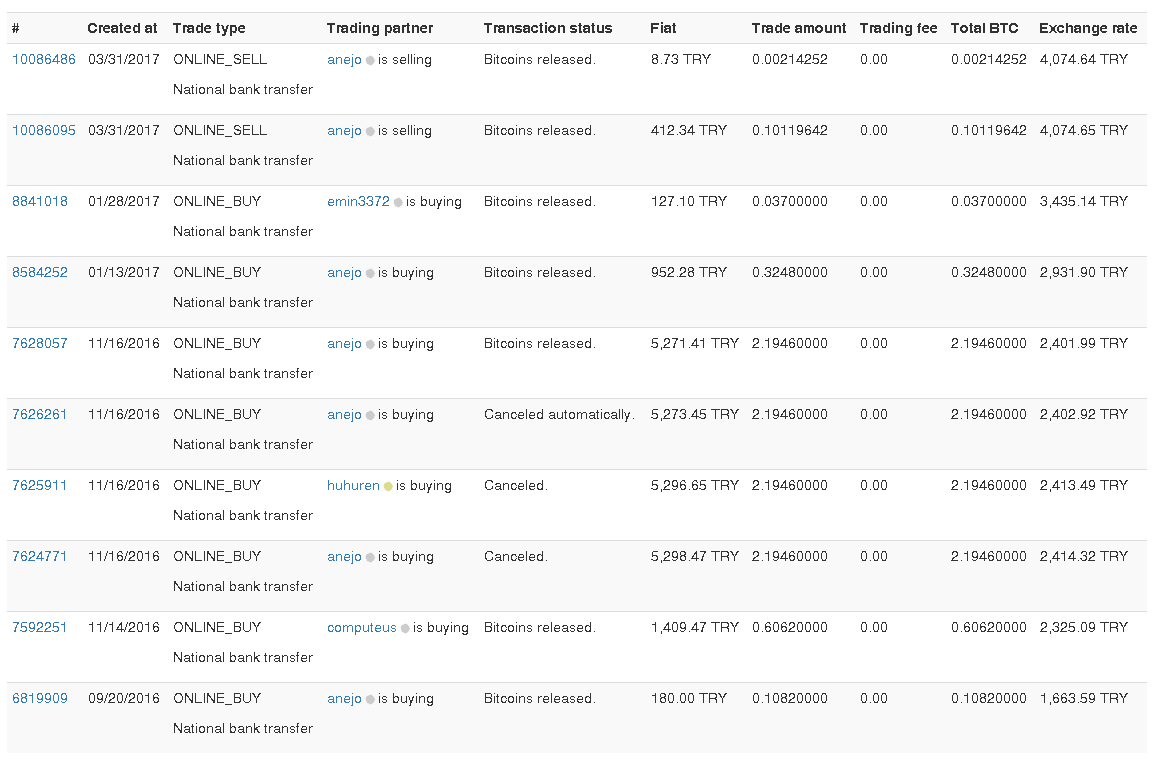The image size is (1167, 759).
Task: Visit huhuren trader profile
Action: point(353,485)
